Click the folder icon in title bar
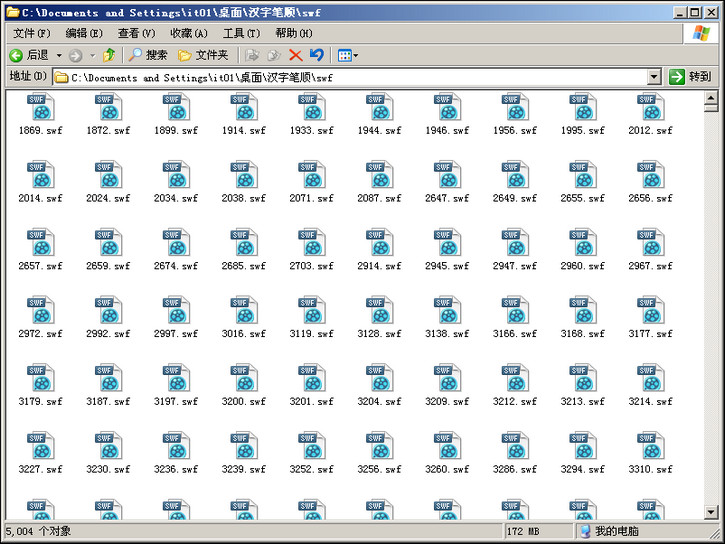 point(12,12)
